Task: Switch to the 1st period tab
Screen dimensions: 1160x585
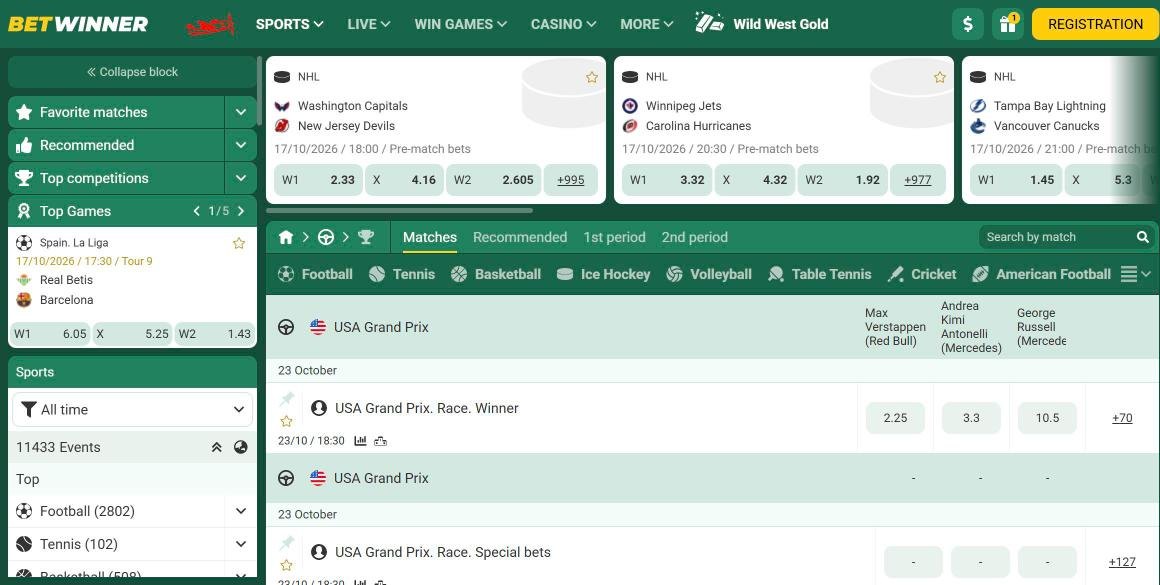Action: coord(614,237)
